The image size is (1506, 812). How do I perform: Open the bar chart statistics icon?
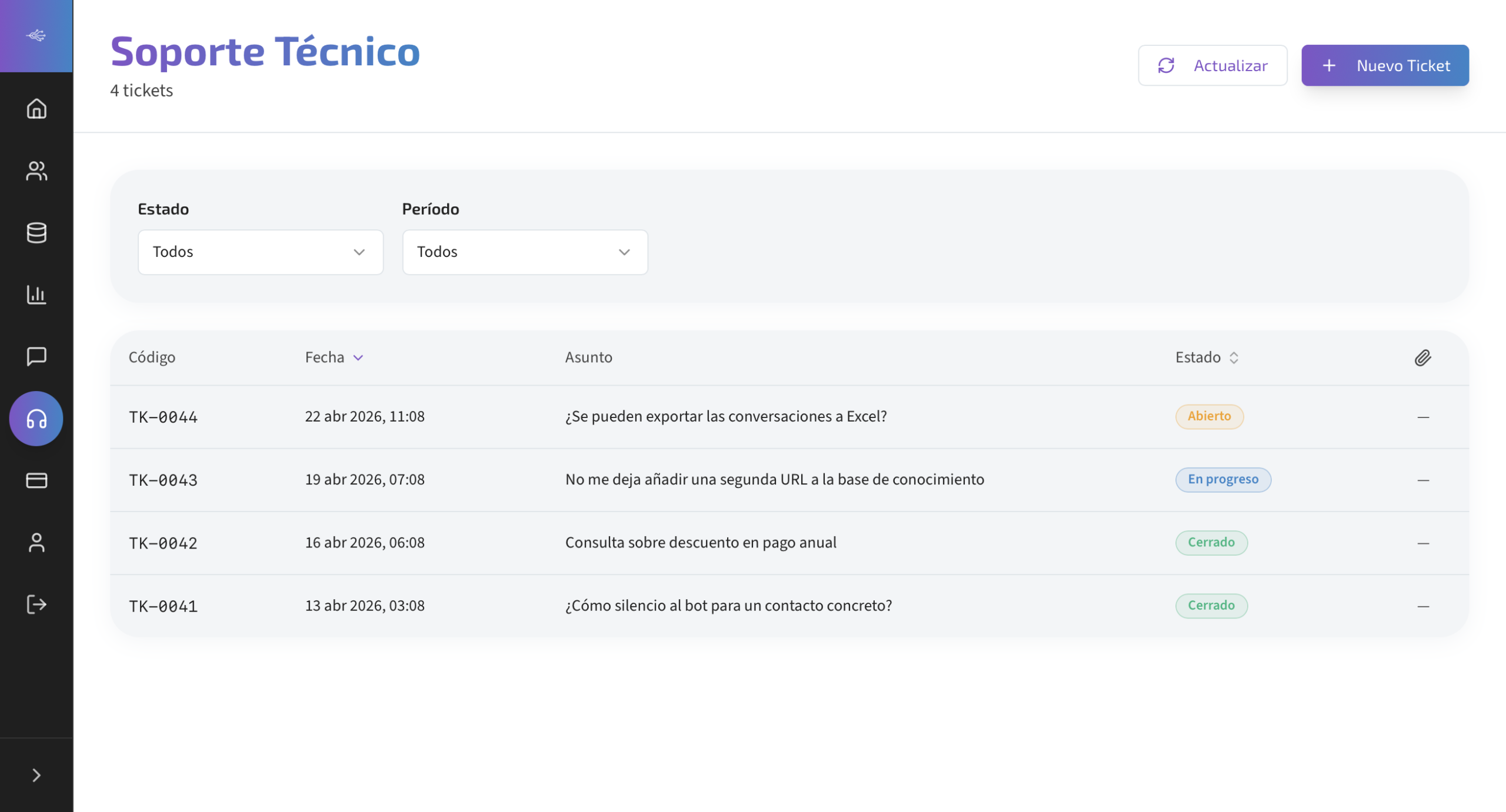[36, 295]
